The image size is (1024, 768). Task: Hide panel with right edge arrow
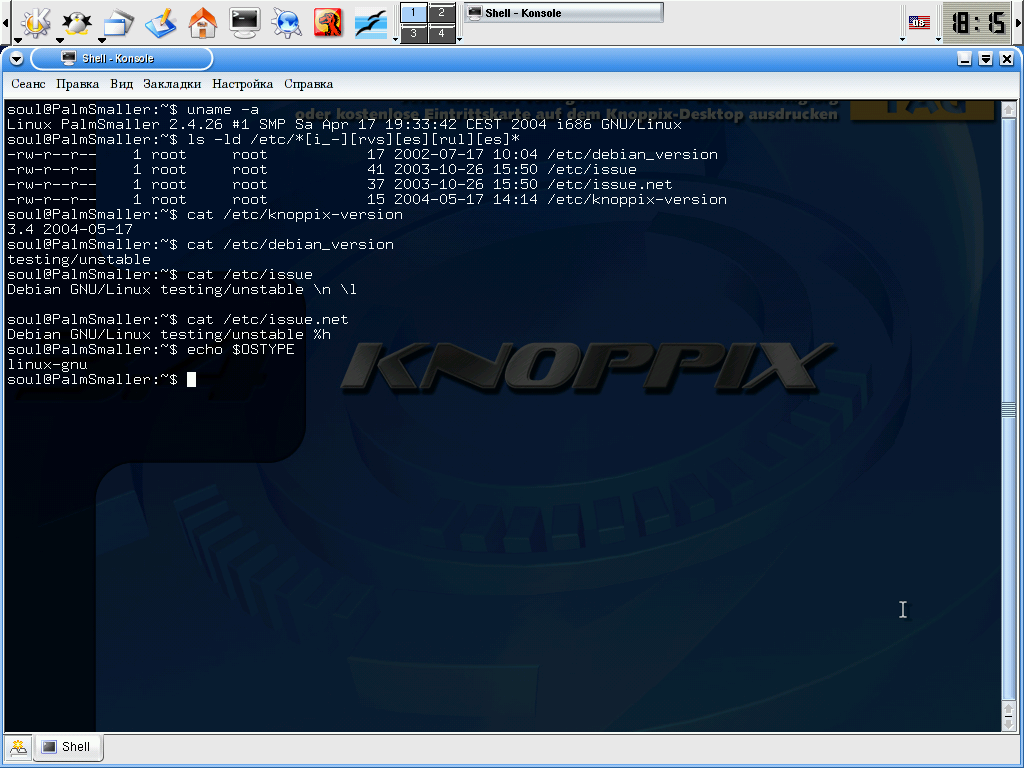pyautogui.click(x=1019, y=22)
